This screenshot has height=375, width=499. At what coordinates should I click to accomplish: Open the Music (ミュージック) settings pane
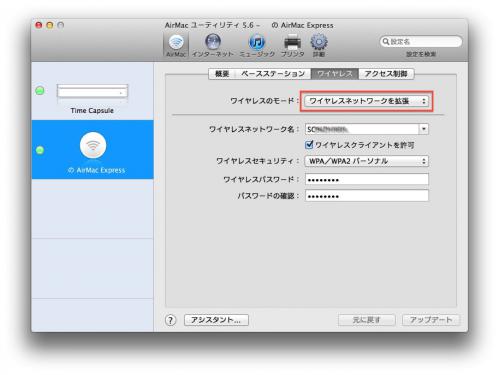click(x=257, y=45)
